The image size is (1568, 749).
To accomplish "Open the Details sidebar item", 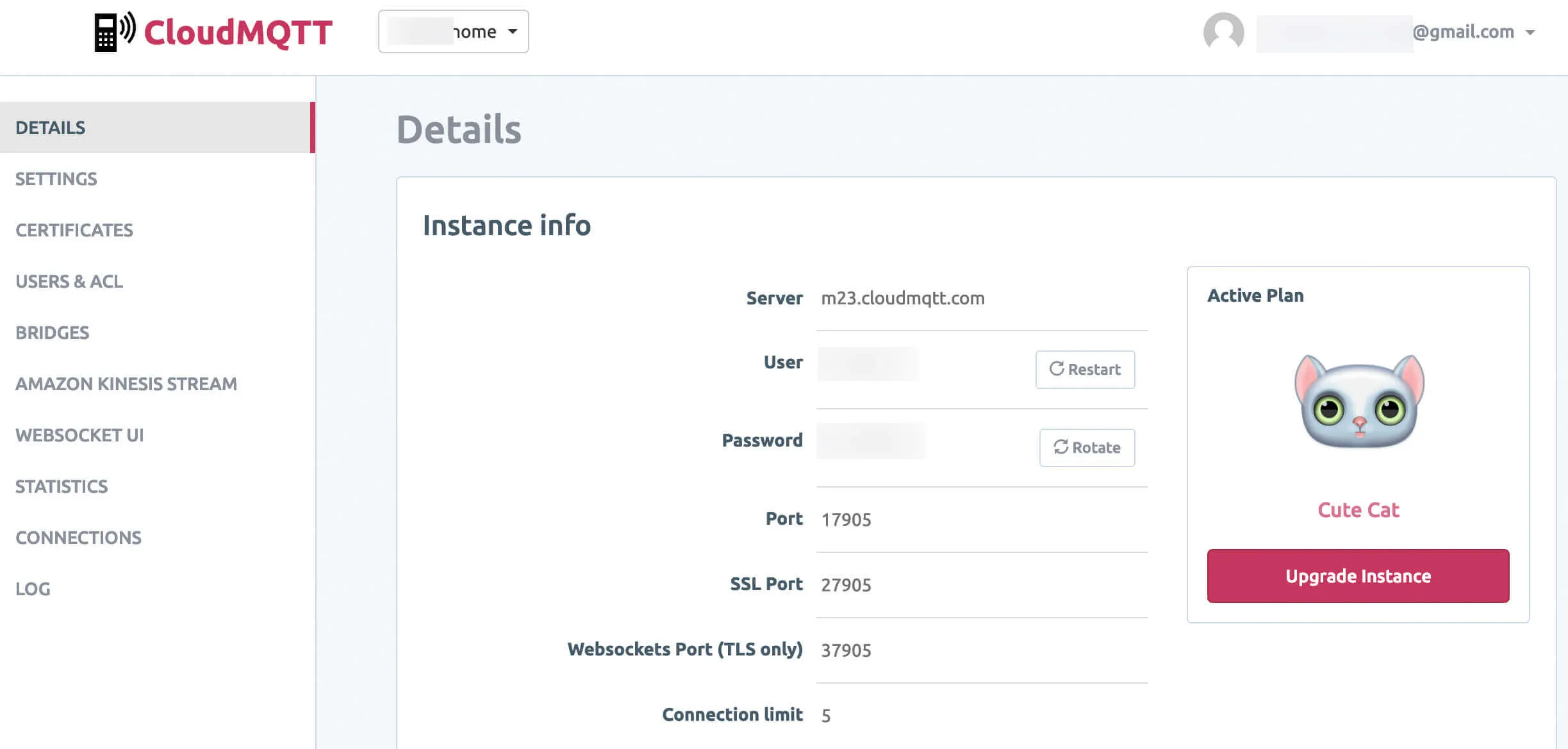I will click(x=157, y=128).
